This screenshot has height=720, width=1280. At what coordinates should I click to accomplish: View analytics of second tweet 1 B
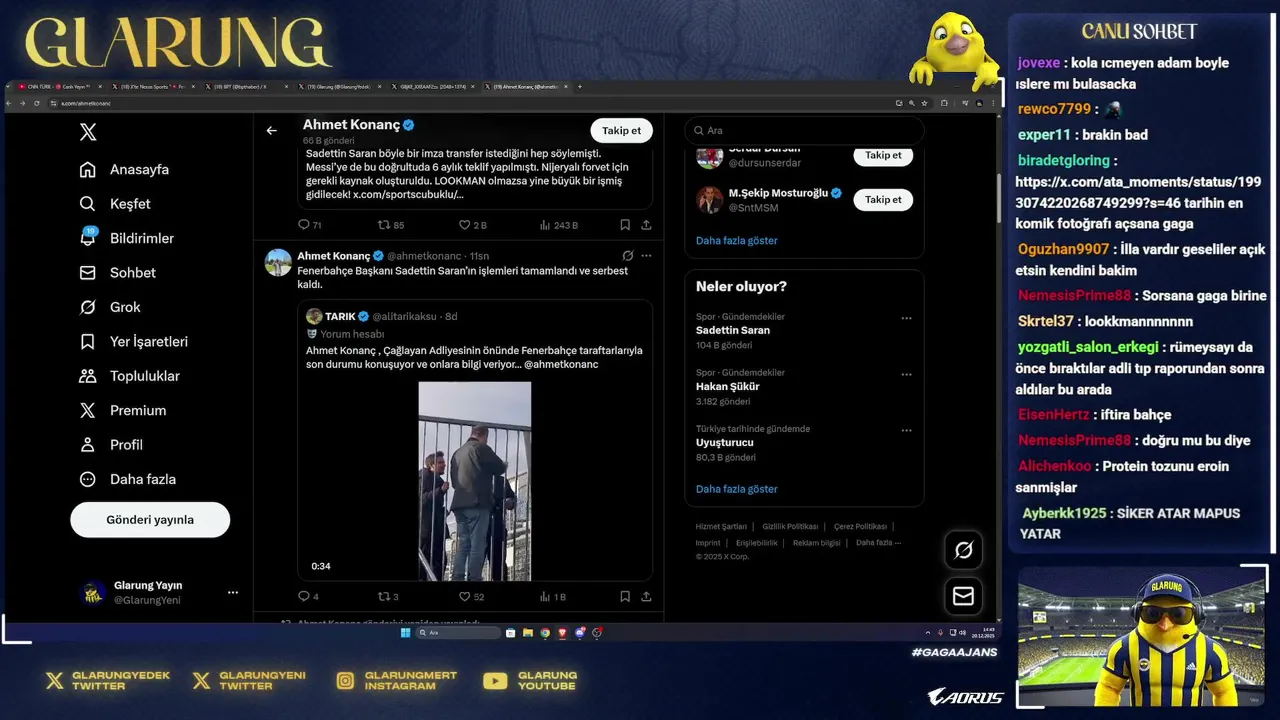(x=553, y=597)
